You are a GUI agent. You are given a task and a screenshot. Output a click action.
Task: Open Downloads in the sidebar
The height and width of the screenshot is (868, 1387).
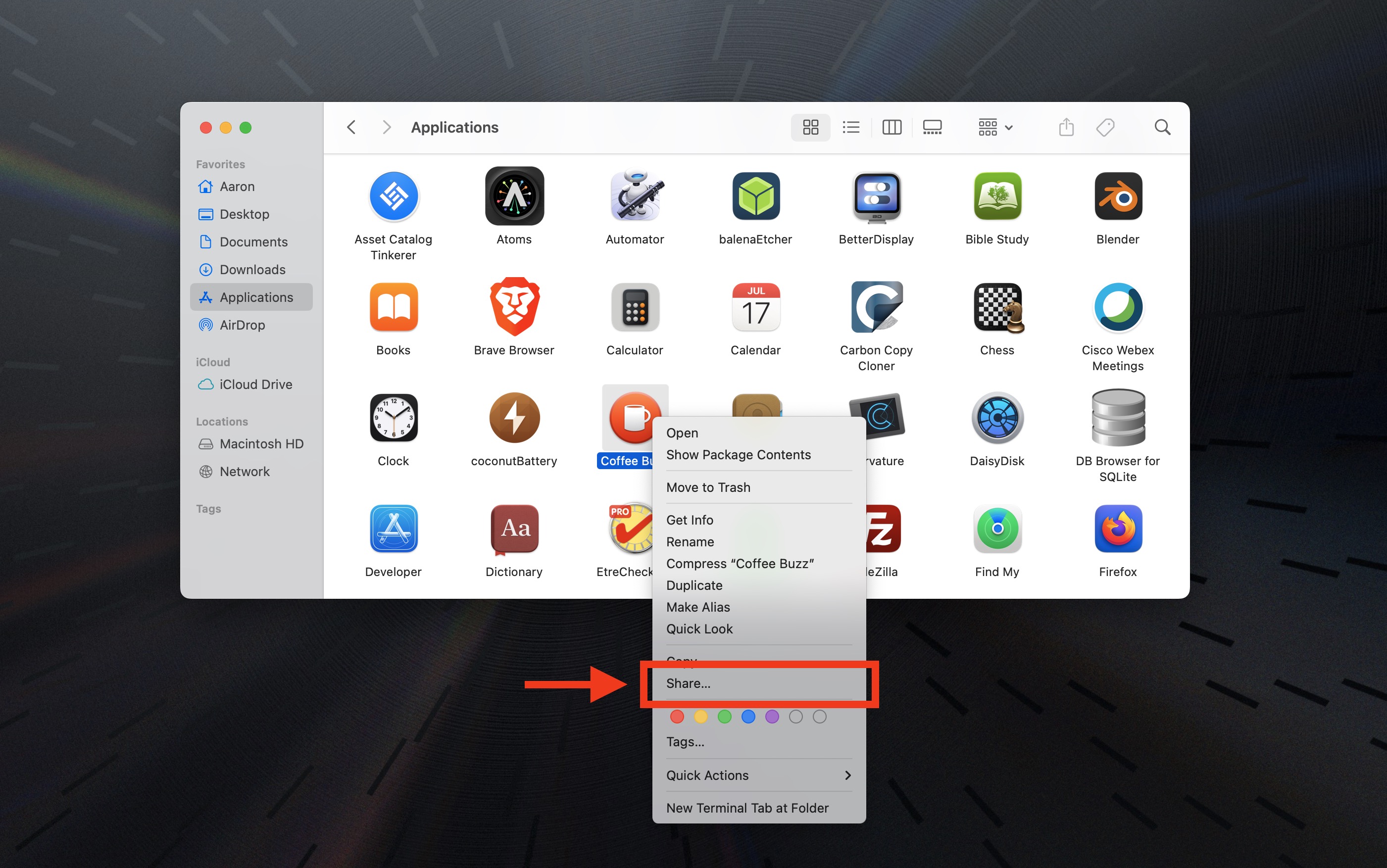pos(252,269)
